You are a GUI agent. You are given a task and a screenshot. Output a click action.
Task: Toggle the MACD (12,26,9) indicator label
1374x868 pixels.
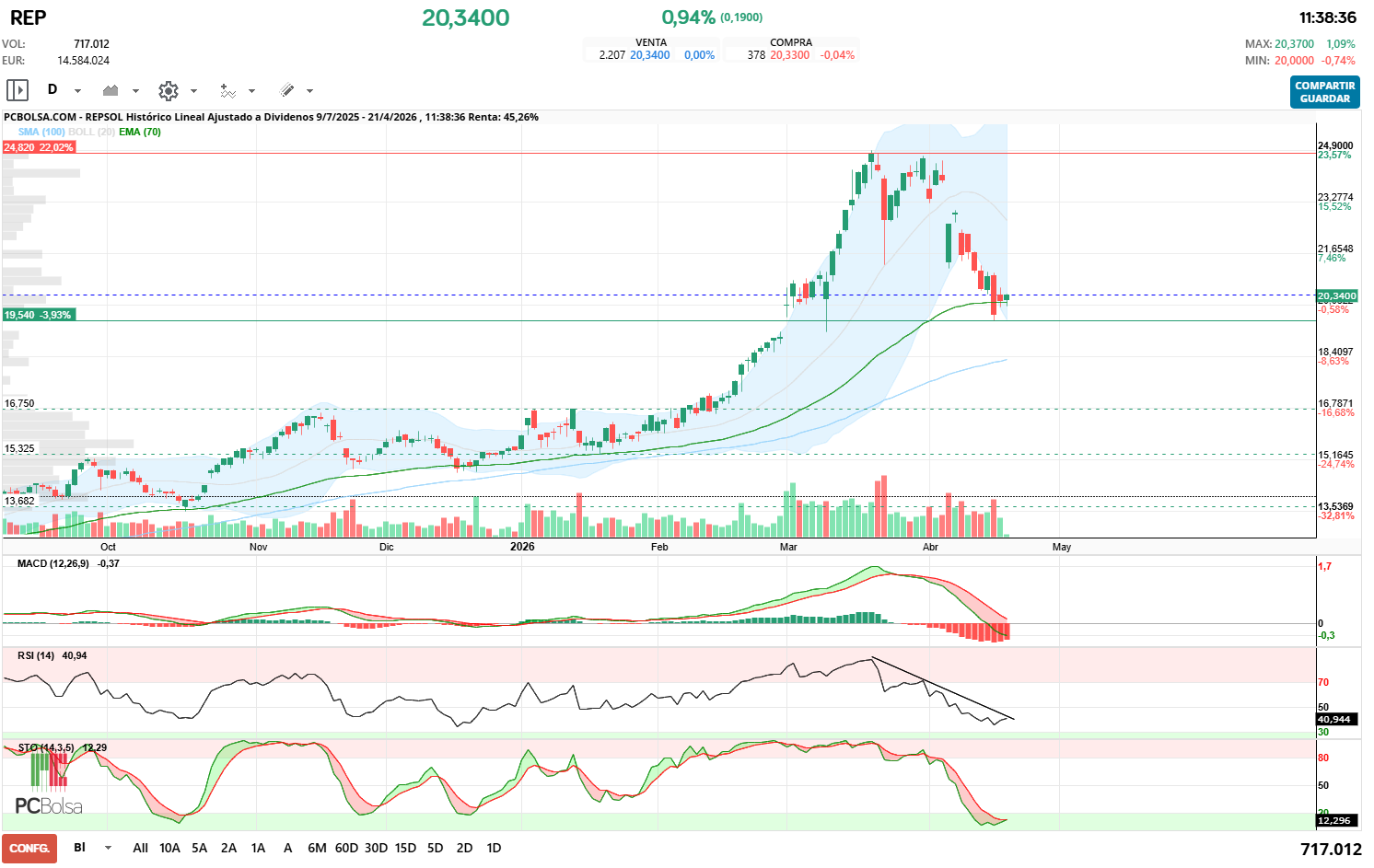point(53,562)
